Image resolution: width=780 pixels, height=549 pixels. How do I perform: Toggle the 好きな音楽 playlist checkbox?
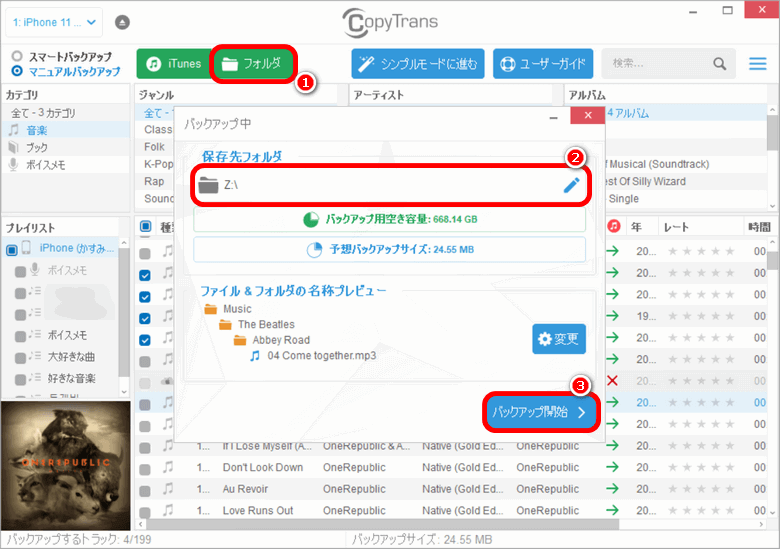pos(20,379)
